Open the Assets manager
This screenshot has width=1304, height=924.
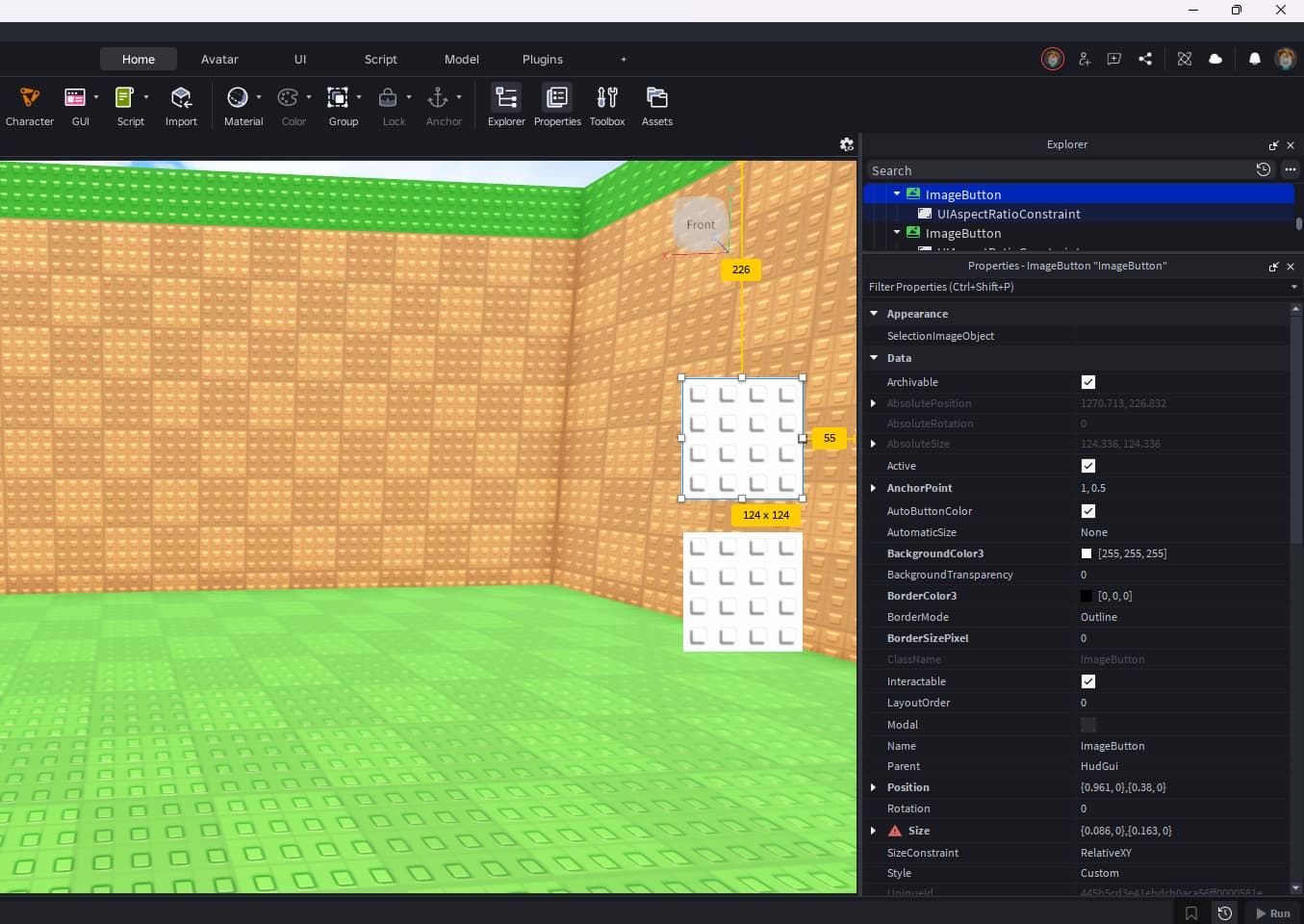[657, 106]
